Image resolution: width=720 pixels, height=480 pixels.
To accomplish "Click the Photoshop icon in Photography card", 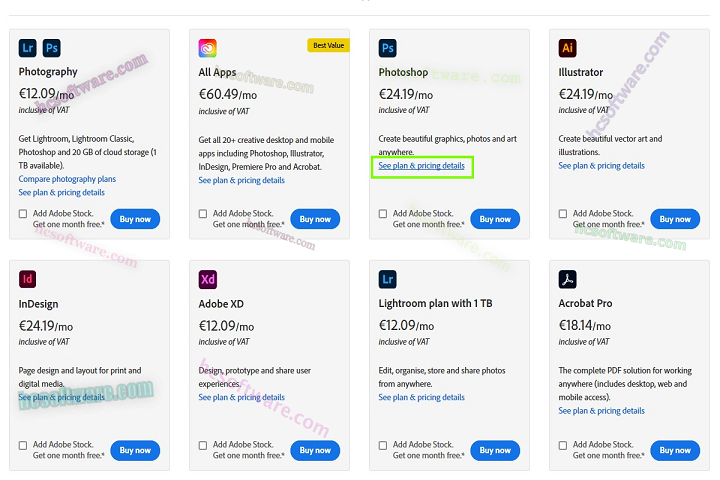I will (x=51, y=48).
